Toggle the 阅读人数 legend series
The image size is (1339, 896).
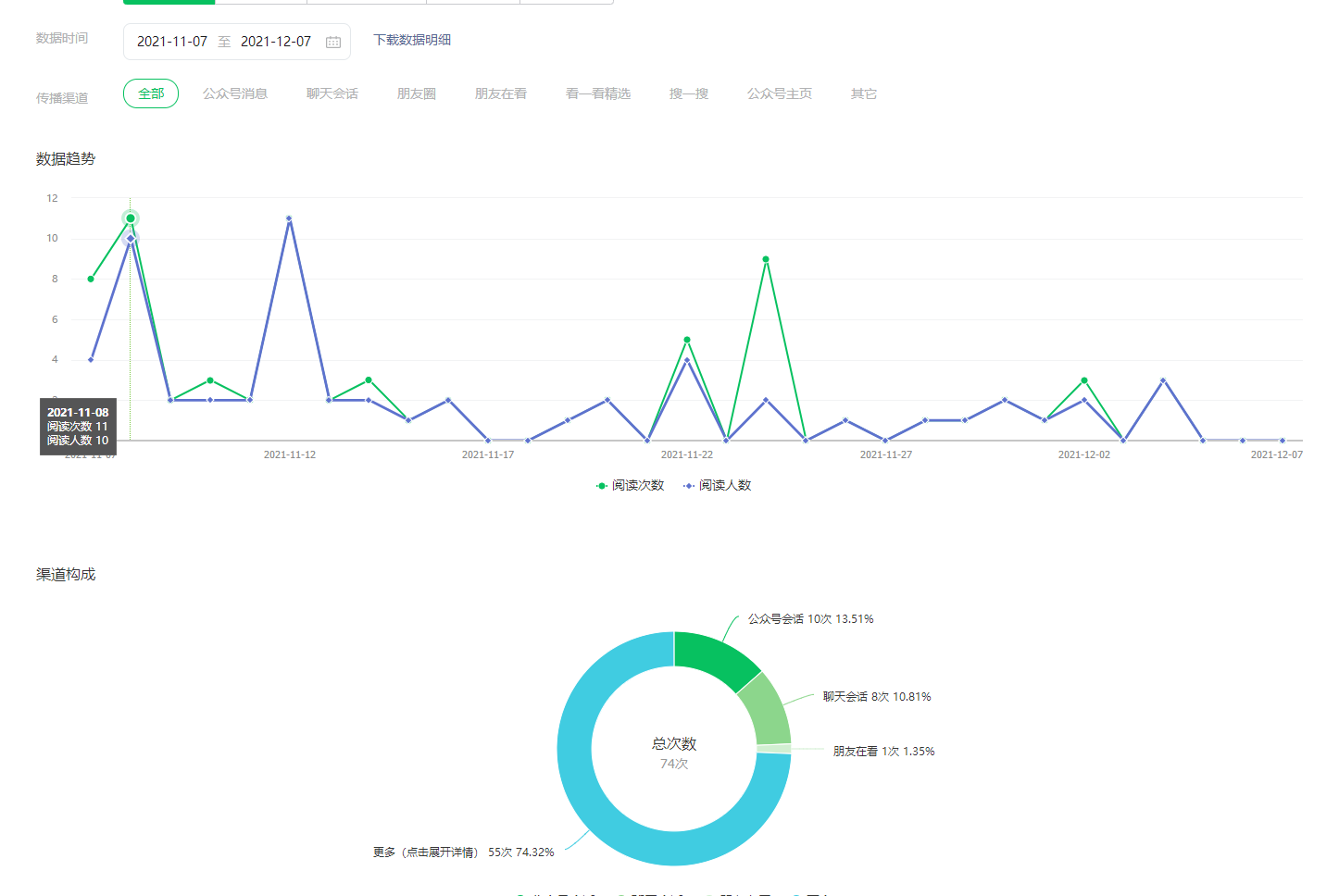[x=718, y=485]
